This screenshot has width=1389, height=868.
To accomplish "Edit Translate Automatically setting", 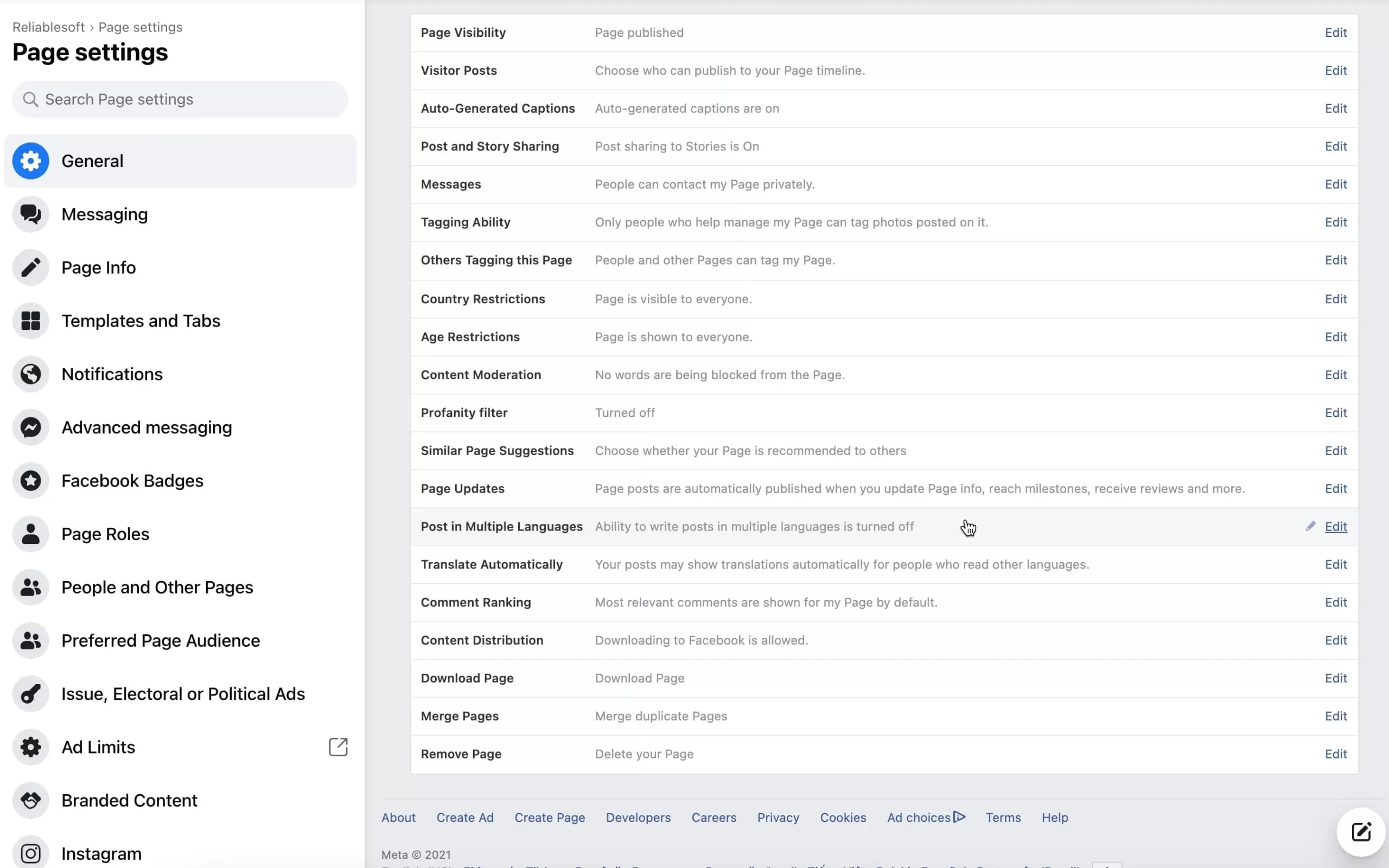I will (x=1336, y=564).
